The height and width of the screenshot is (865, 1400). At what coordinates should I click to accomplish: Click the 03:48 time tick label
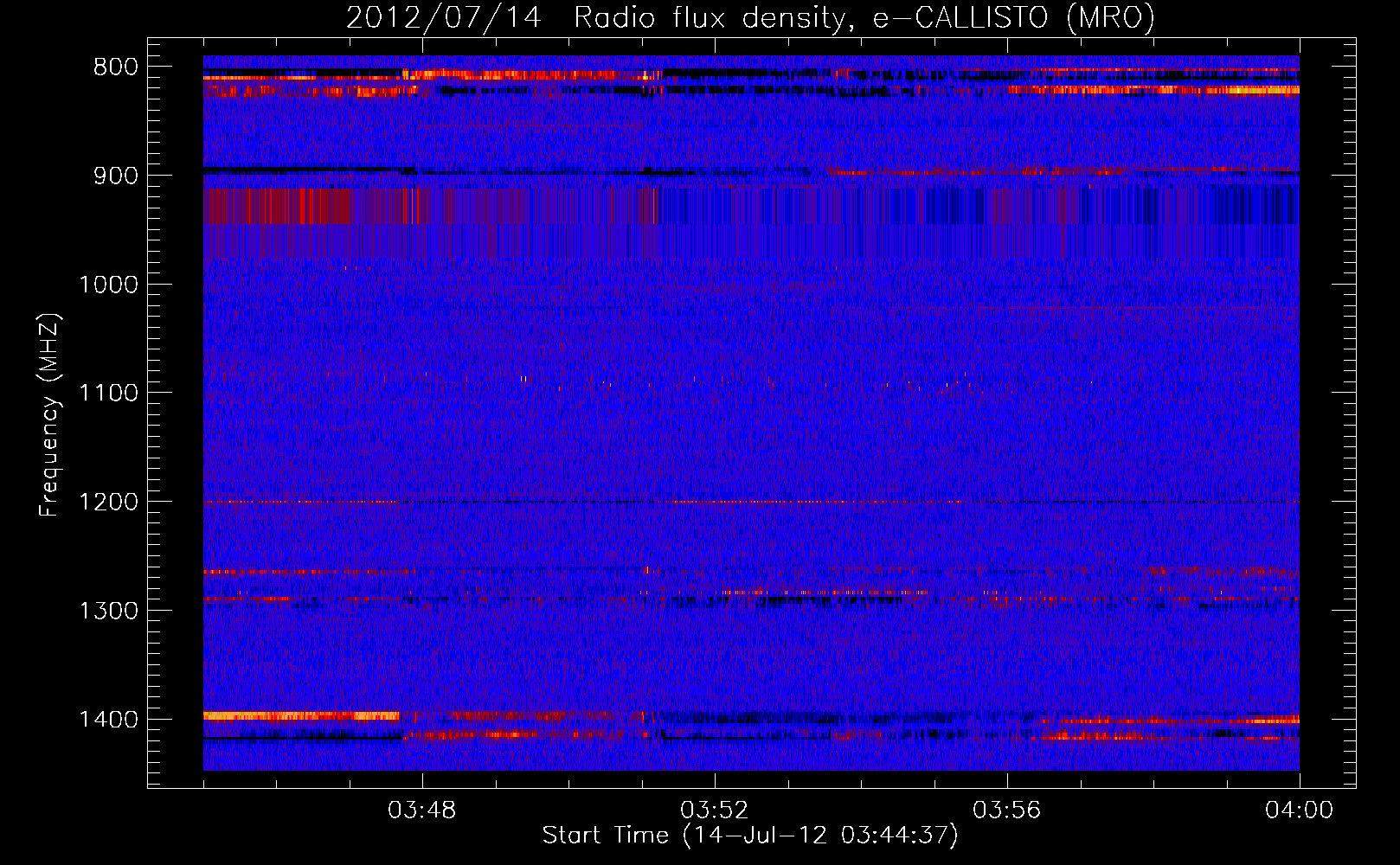coord(422,811)
